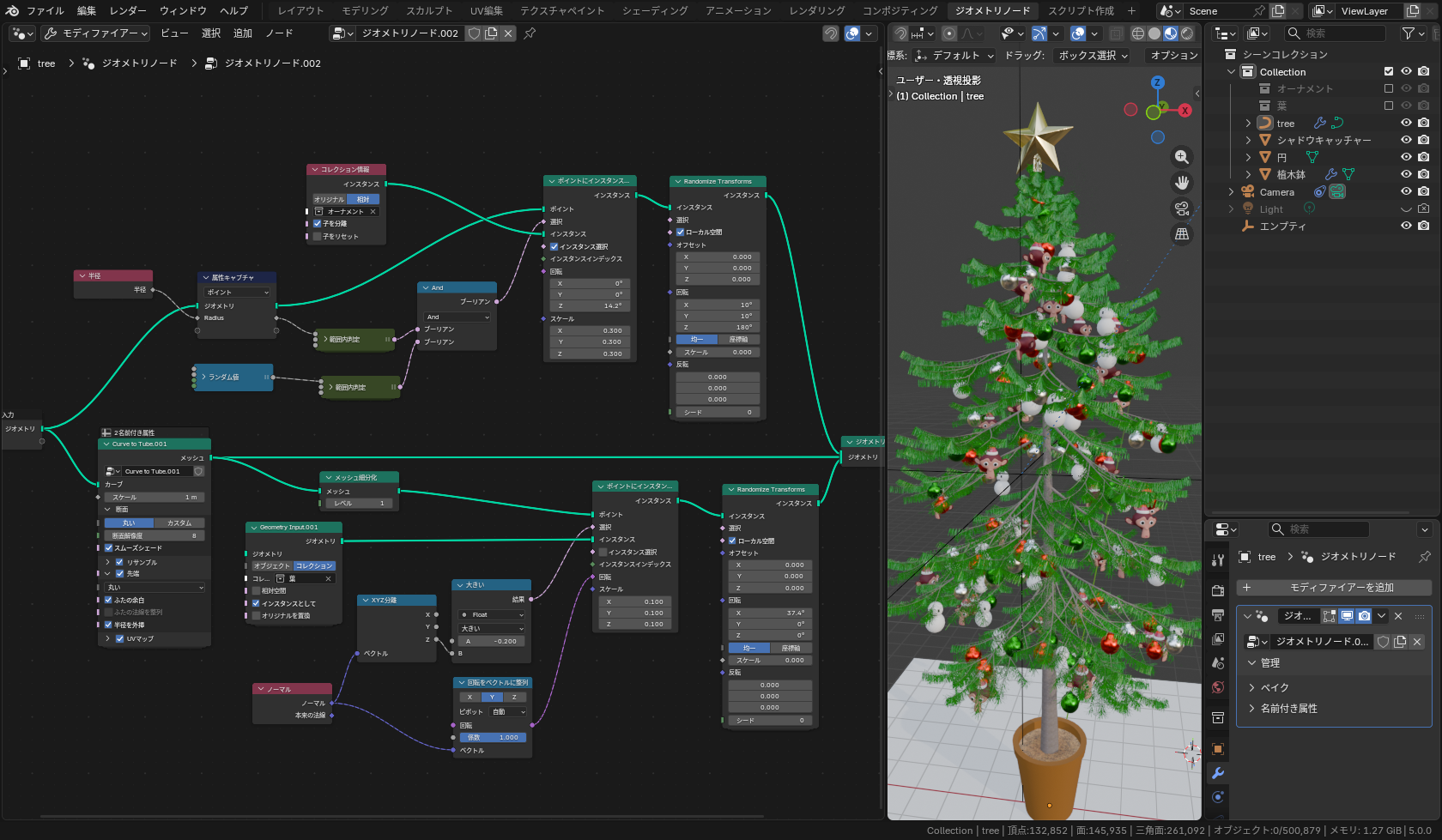Toggle 子をリセット checkbox in コレクション情報 node
The width and height of the screenshot is (1442, 840).
coord(318,236)
